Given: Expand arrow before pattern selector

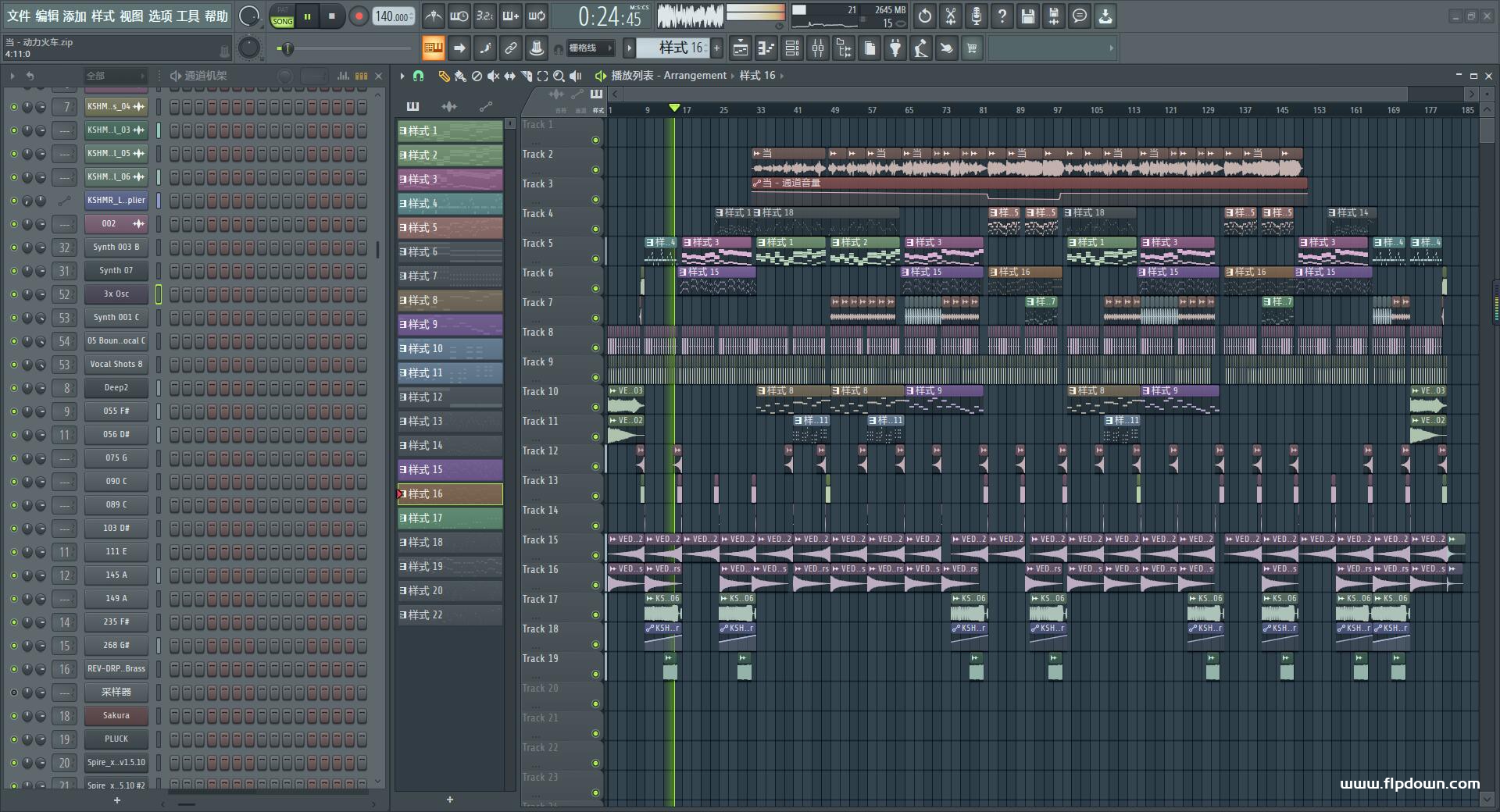Looking at the screenshot, I should 629,48.
